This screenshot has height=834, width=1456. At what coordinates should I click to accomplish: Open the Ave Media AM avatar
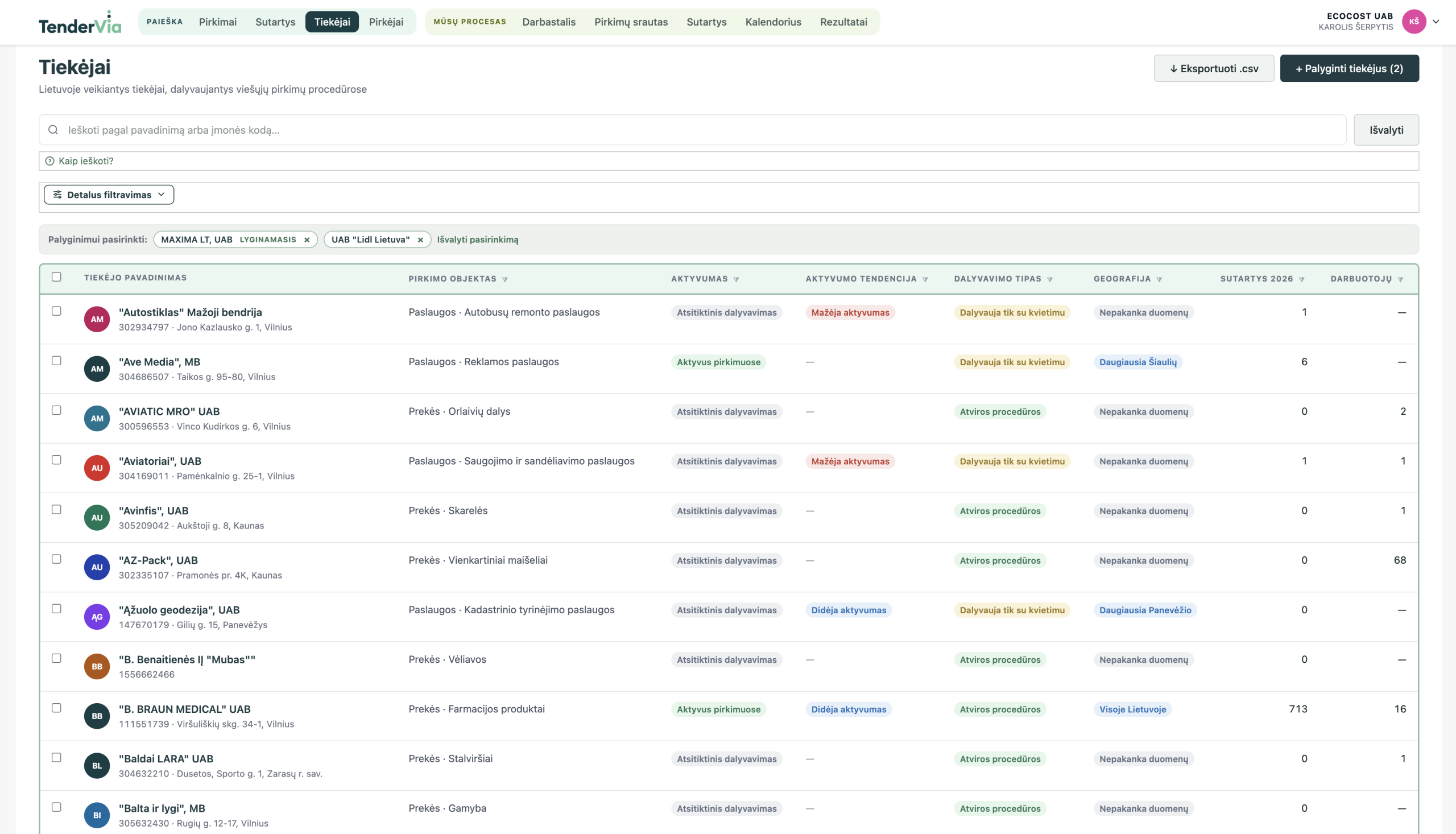coord(97,369)
